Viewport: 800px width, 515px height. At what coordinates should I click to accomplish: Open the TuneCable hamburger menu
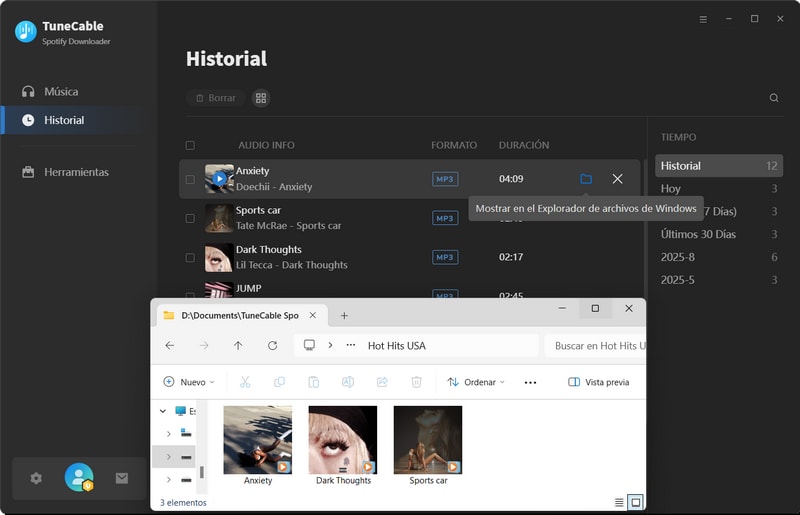click(703, 19)
